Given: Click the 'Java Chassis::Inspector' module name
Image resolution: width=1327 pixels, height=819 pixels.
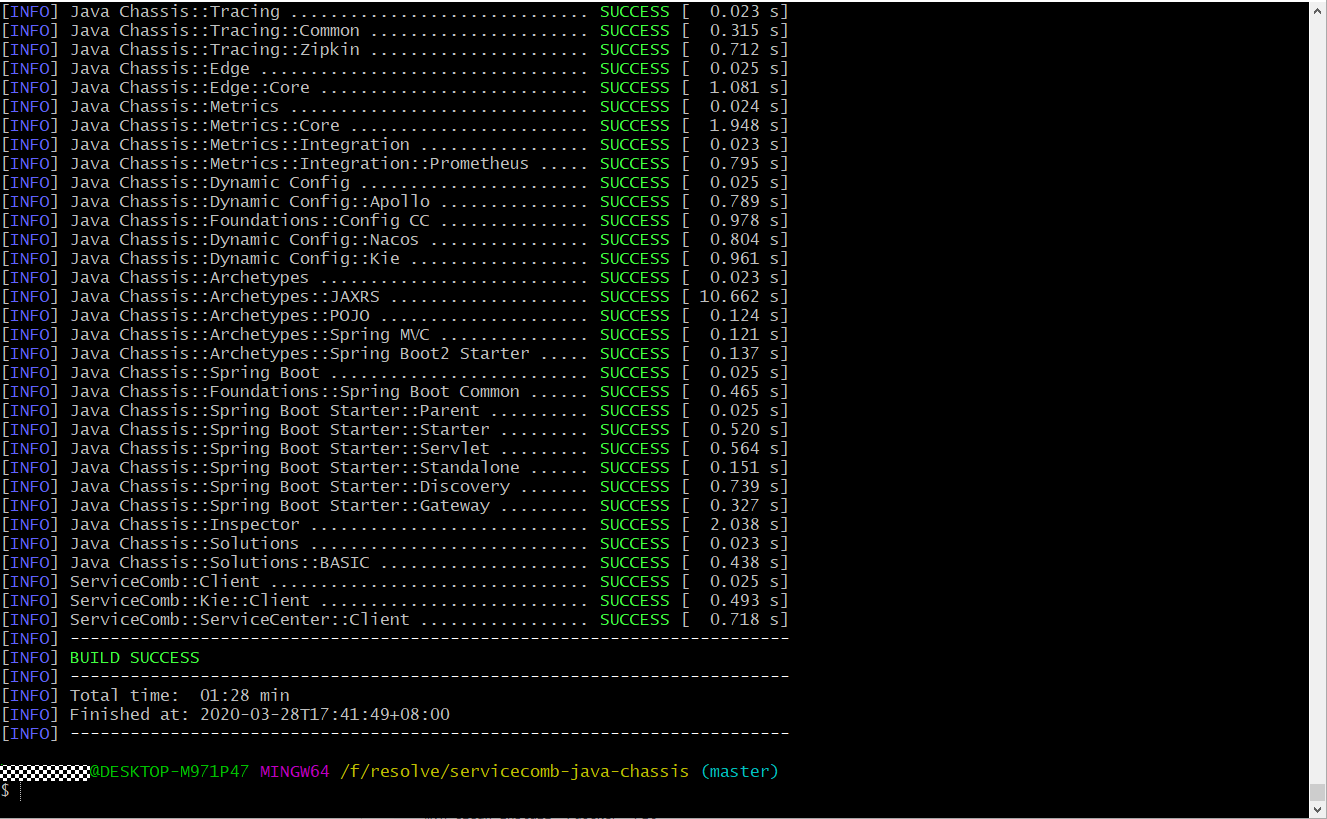Looking at the screenshot, I should [x=185, y=525].
